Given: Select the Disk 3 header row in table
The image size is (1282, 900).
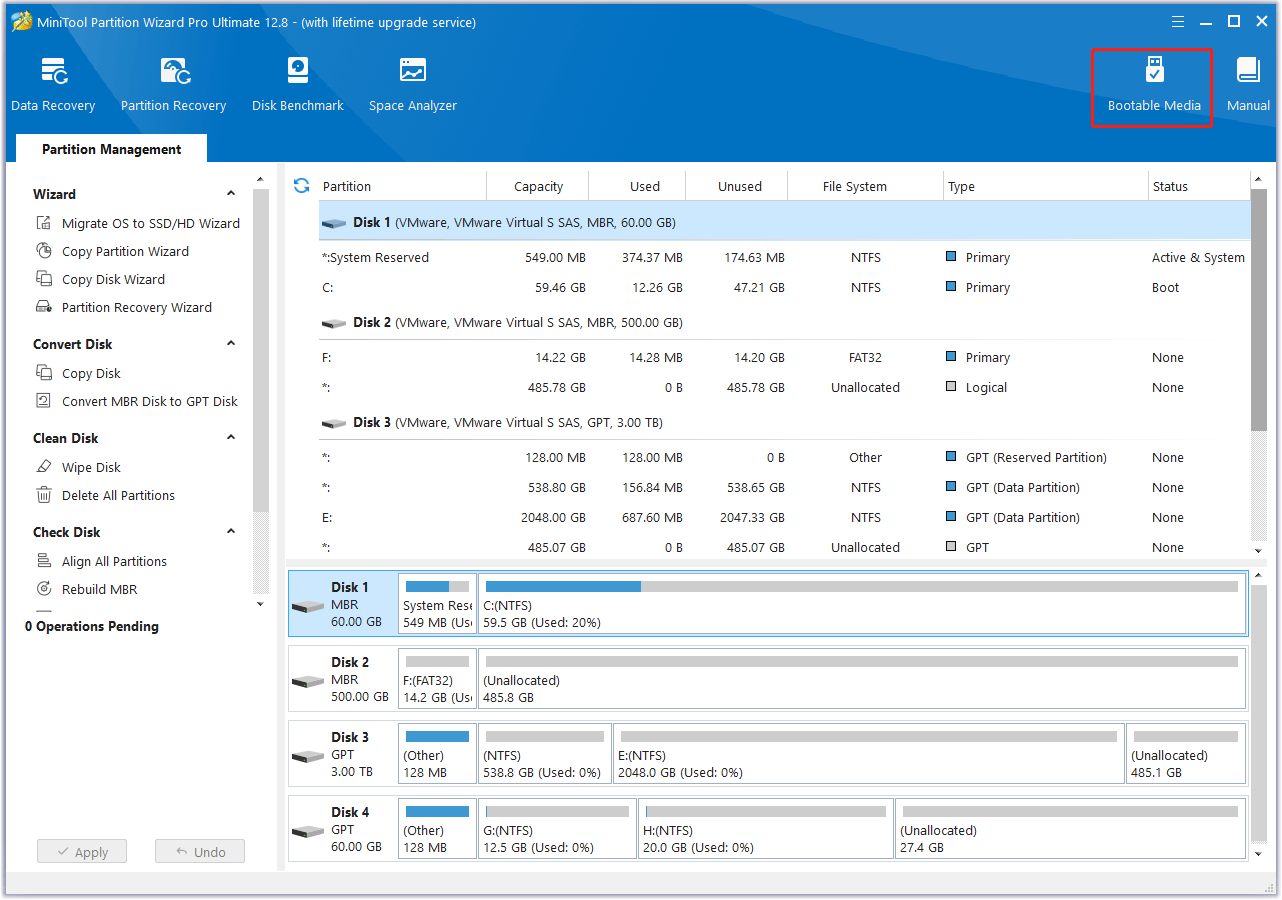Looking at the screenshot, I should (784, 423).
